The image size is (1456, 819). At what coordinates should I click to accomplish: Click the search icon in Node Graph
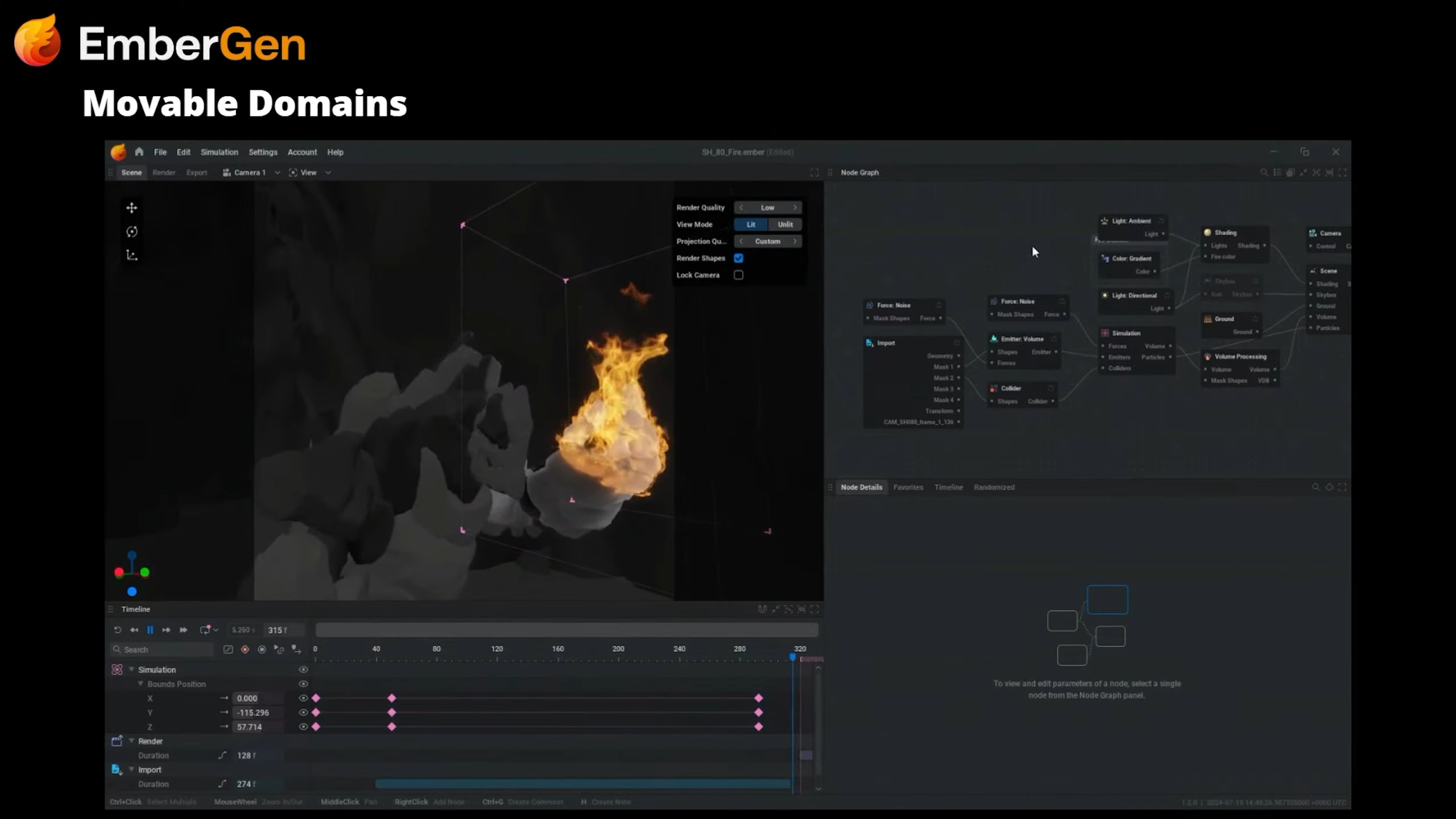(x=1264, y=172)
